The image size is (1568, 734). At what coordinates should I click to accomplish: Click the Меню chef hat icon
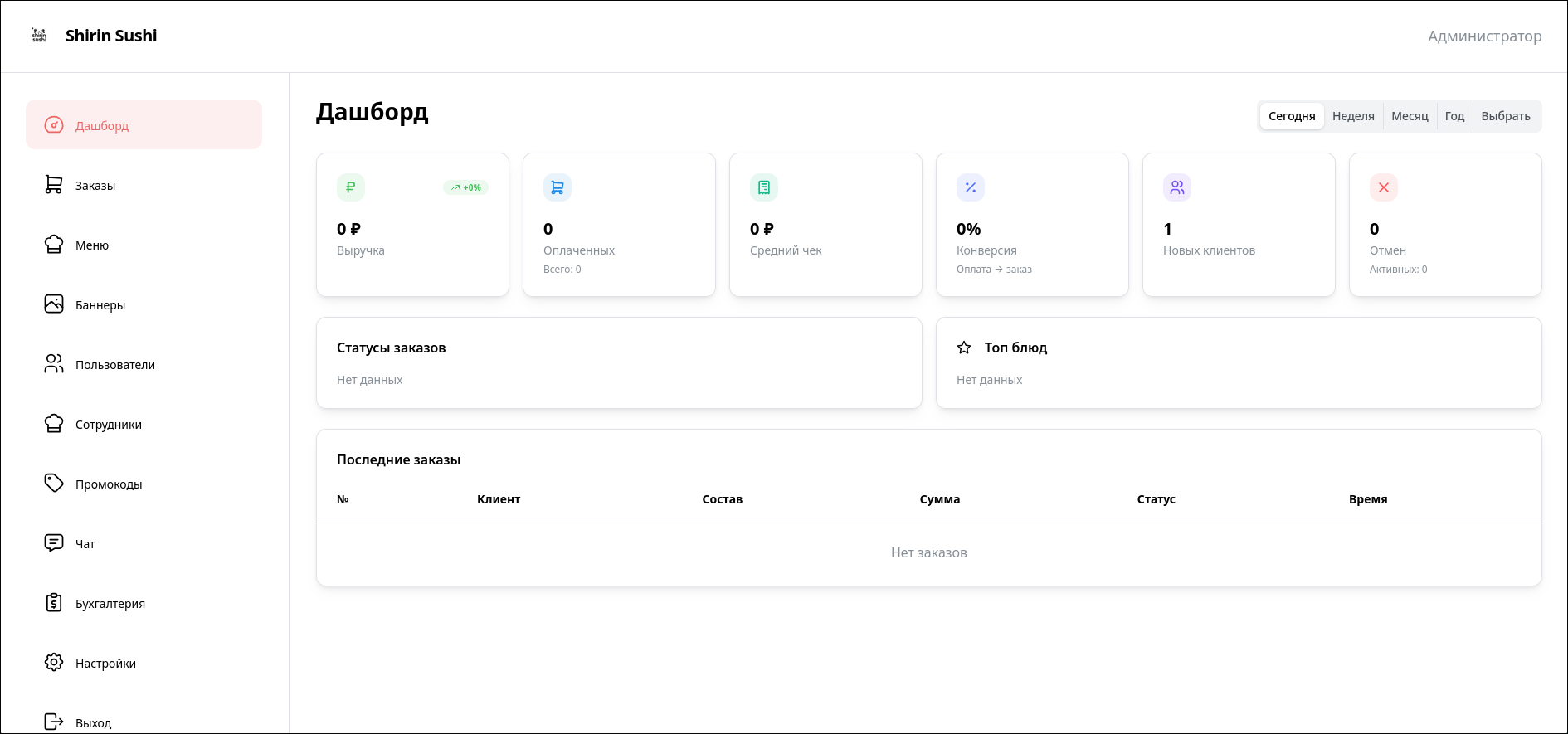coord(54,245)
